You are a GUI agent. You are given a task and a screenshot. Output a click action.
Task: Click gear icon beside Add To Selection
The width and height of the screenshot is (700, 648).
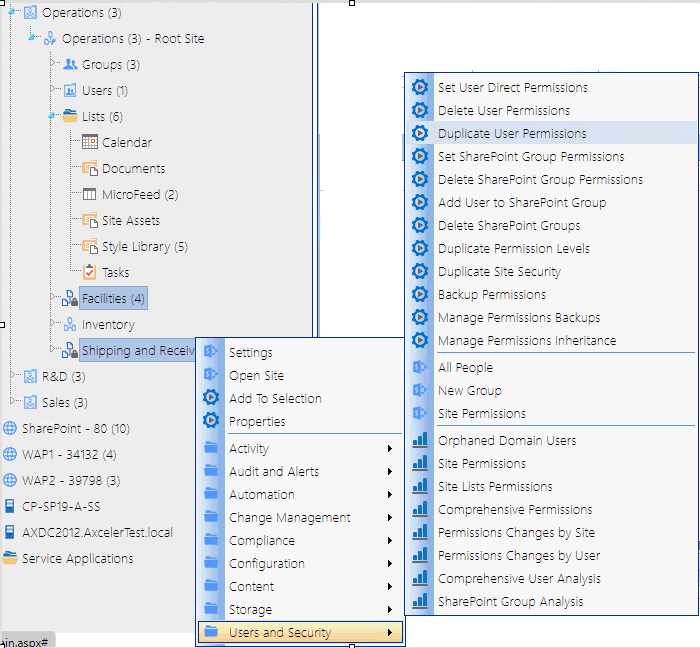click(211, 398)
